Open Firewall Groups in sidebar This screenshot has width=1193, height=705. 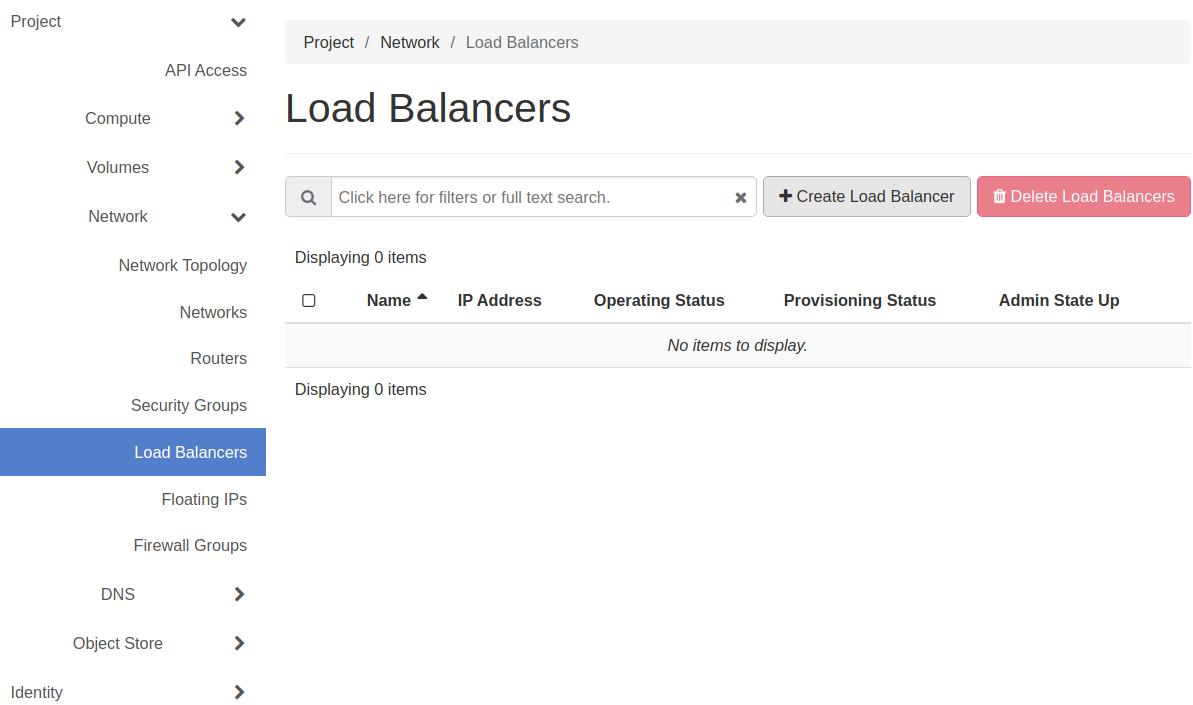click(x=190, y=545)
